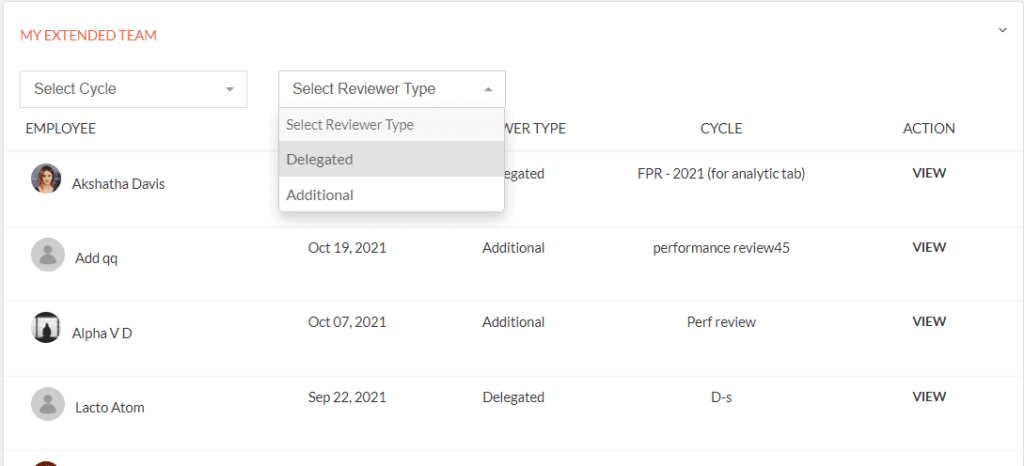The width and height of the screenshot is (1024, 466).
Task: View Add qq review
Action: [929, 247]
